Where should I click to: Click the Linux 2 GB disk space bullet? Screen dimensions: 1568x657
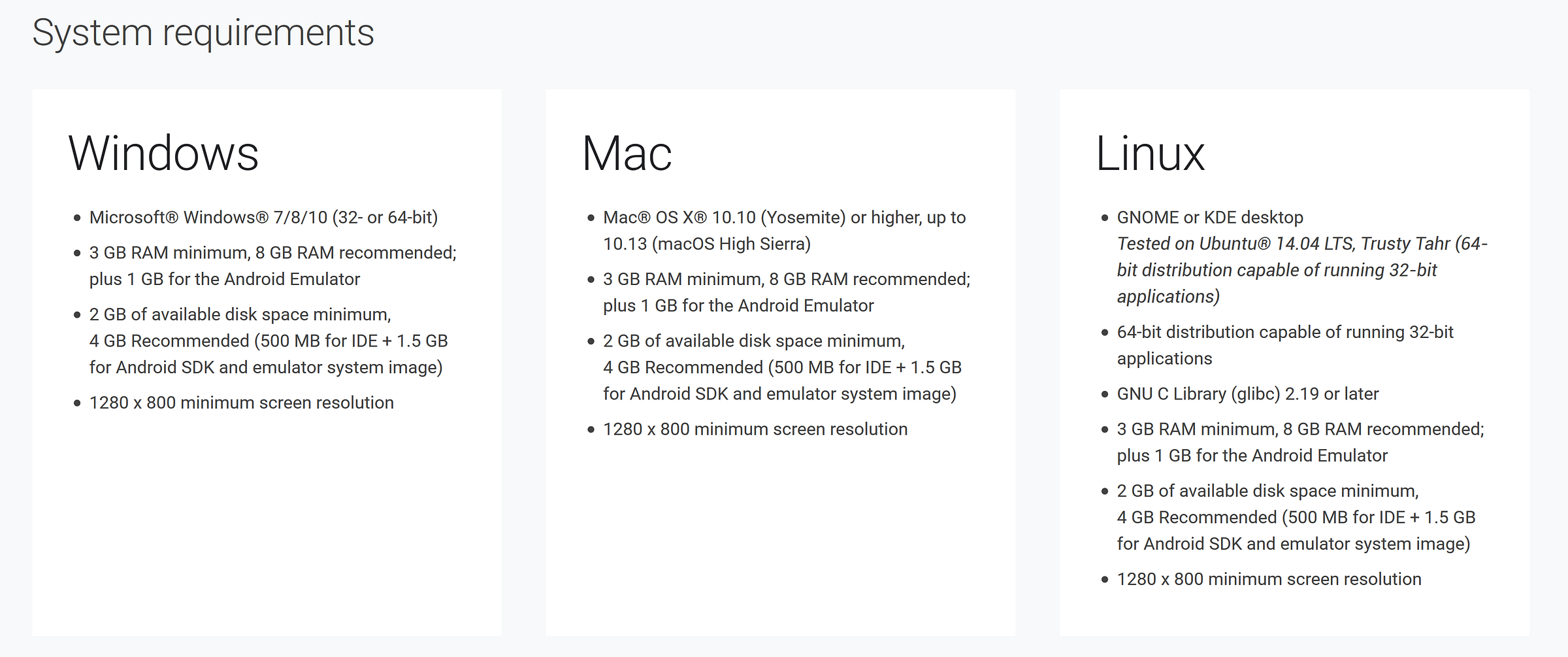(x=1296, y=517)
